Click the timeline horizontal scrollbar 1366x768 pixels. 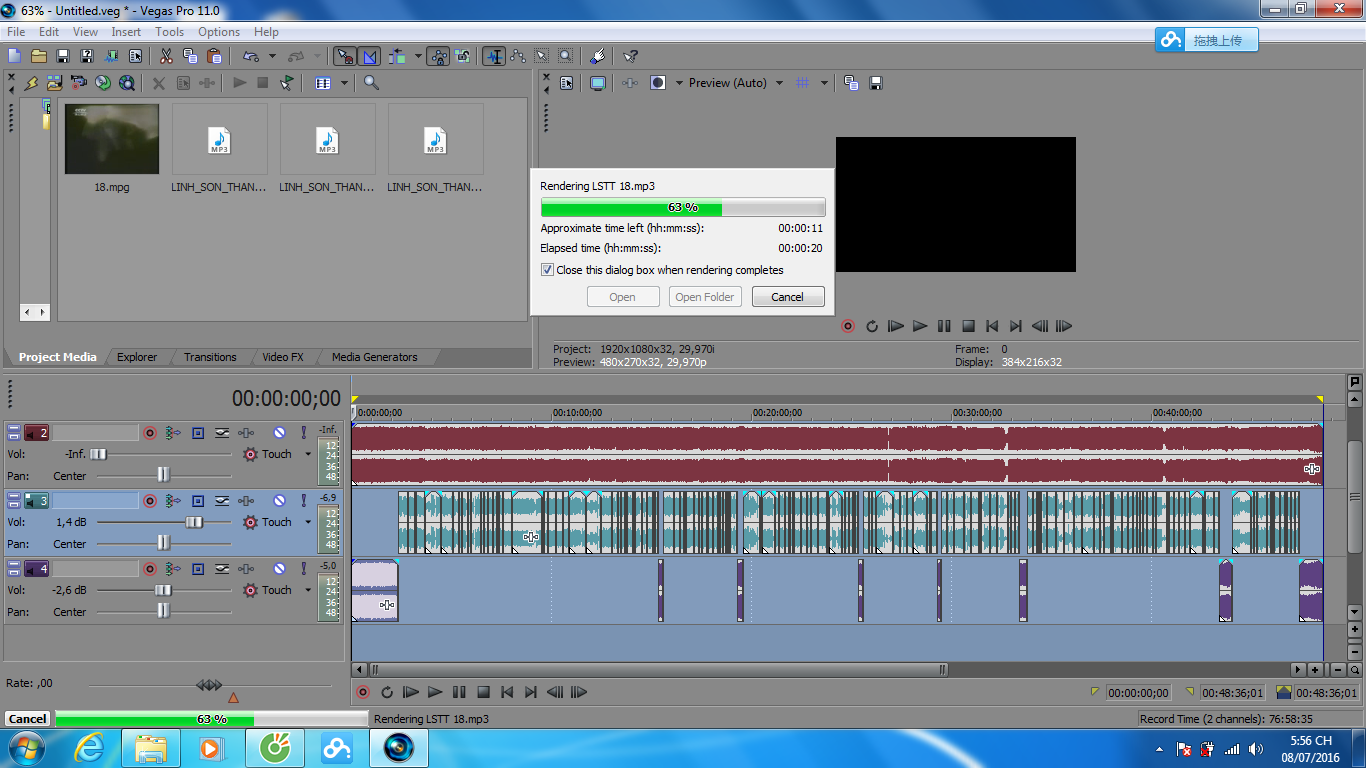coord(658,670)
